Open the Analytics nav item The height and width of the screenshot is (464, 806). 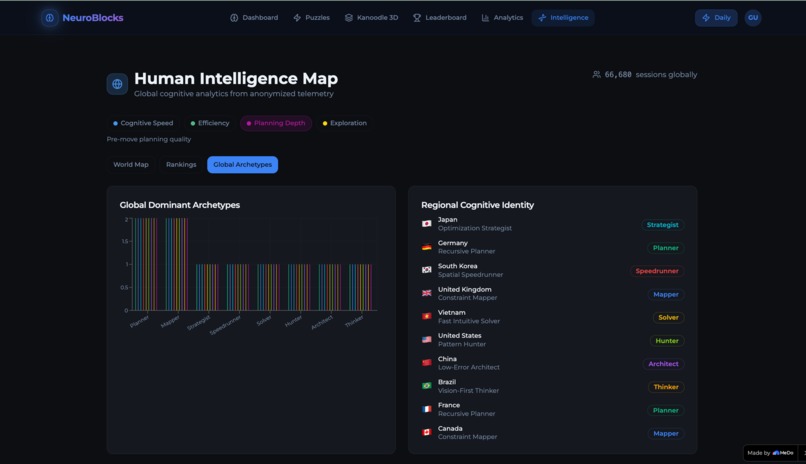point(502,17)
